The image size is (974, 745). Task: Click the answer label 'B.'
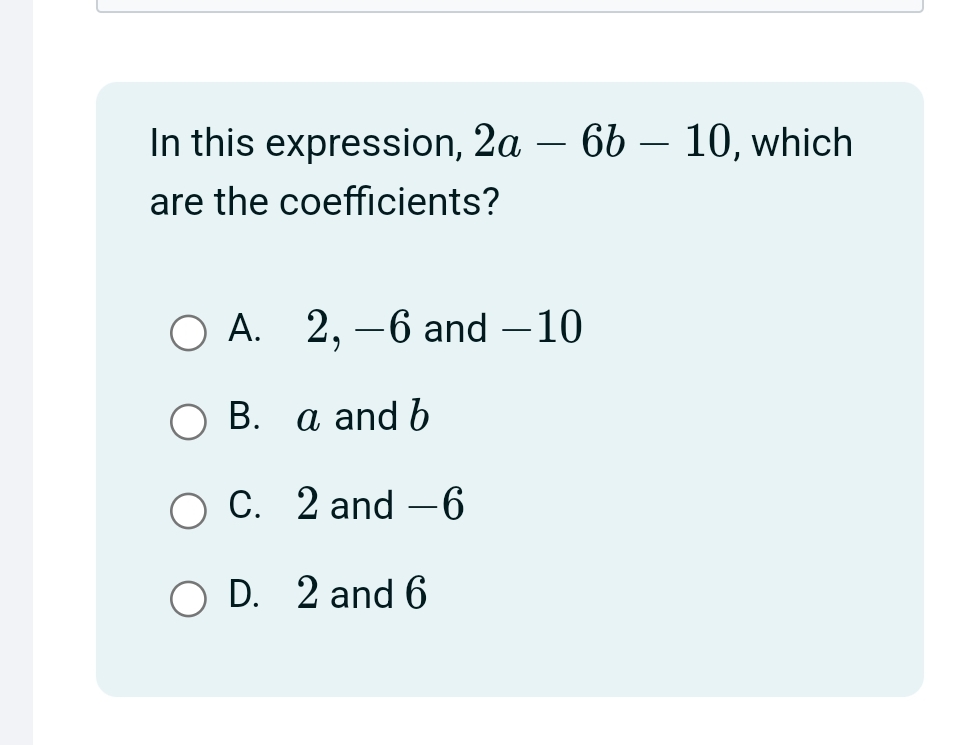tap(245, 418)
